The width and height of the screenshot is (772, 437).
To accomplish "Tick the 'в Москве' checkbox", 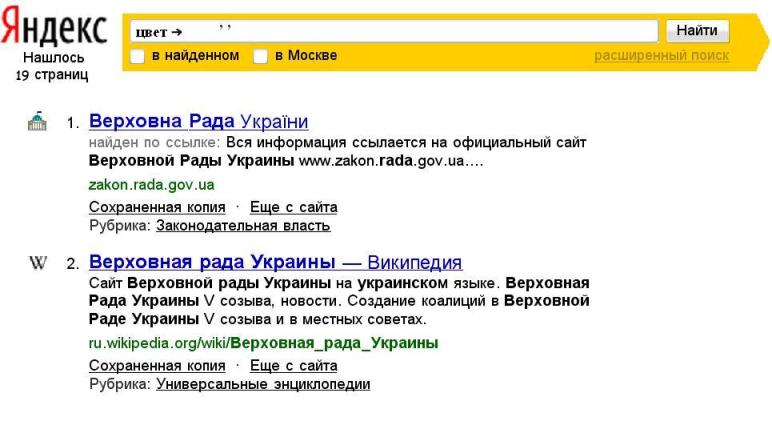I will coord(260,56).
